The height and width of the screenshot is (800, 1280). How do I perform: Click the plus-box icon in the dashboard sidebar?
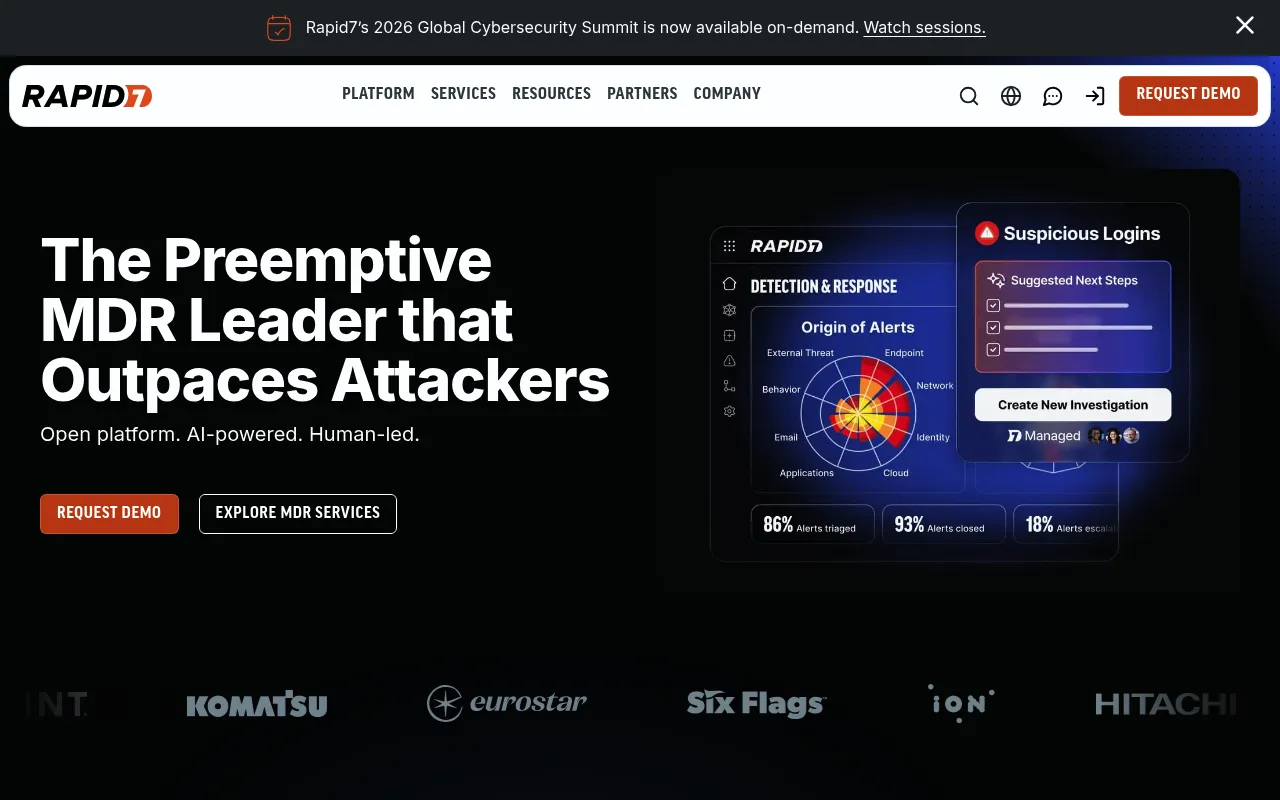click(x=729, y=336)
